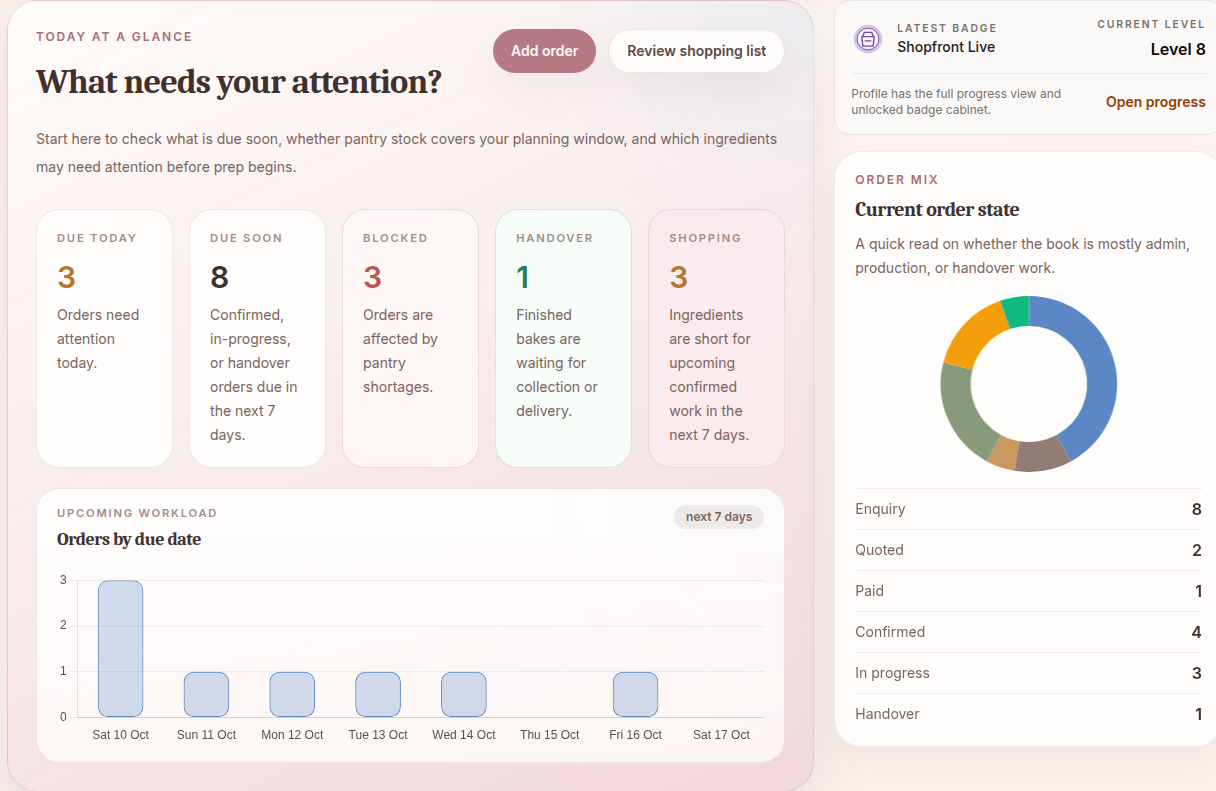The image size is (1216, 791).
Task: Select the Due Today card
Action: (x=104, y=338)
